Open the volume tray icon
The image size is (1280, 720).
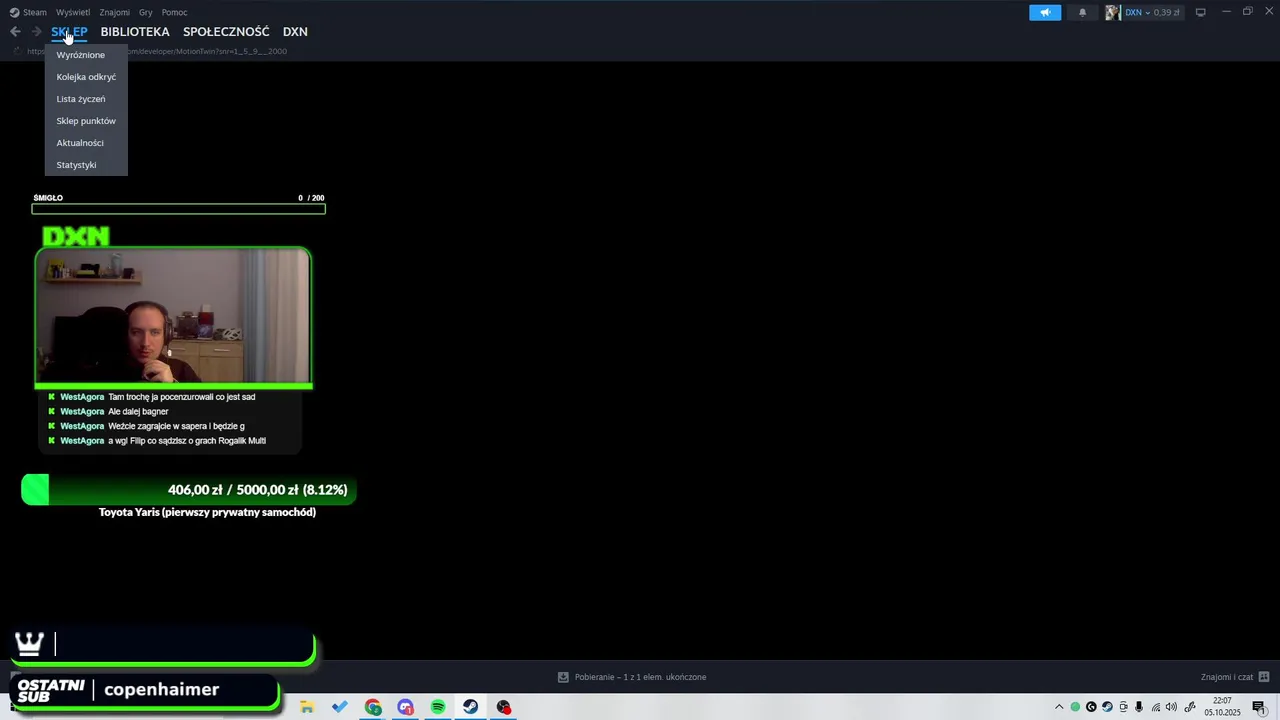click(1172, 707)
